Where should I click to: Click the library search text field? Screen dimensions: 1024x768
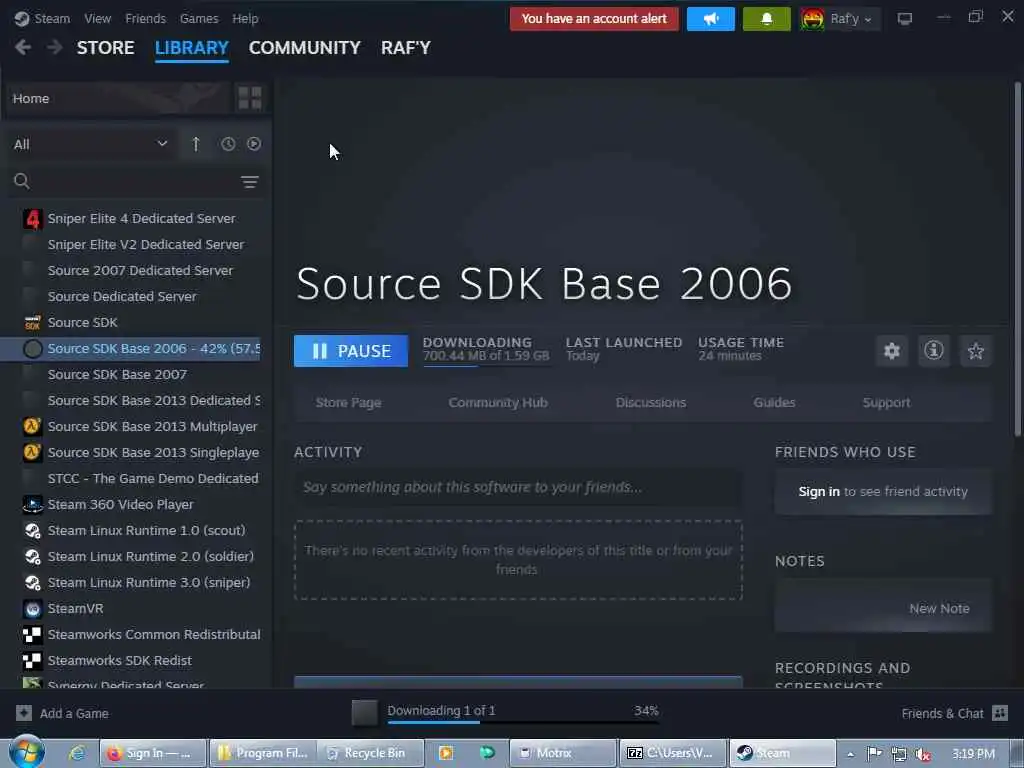(134, 181)
